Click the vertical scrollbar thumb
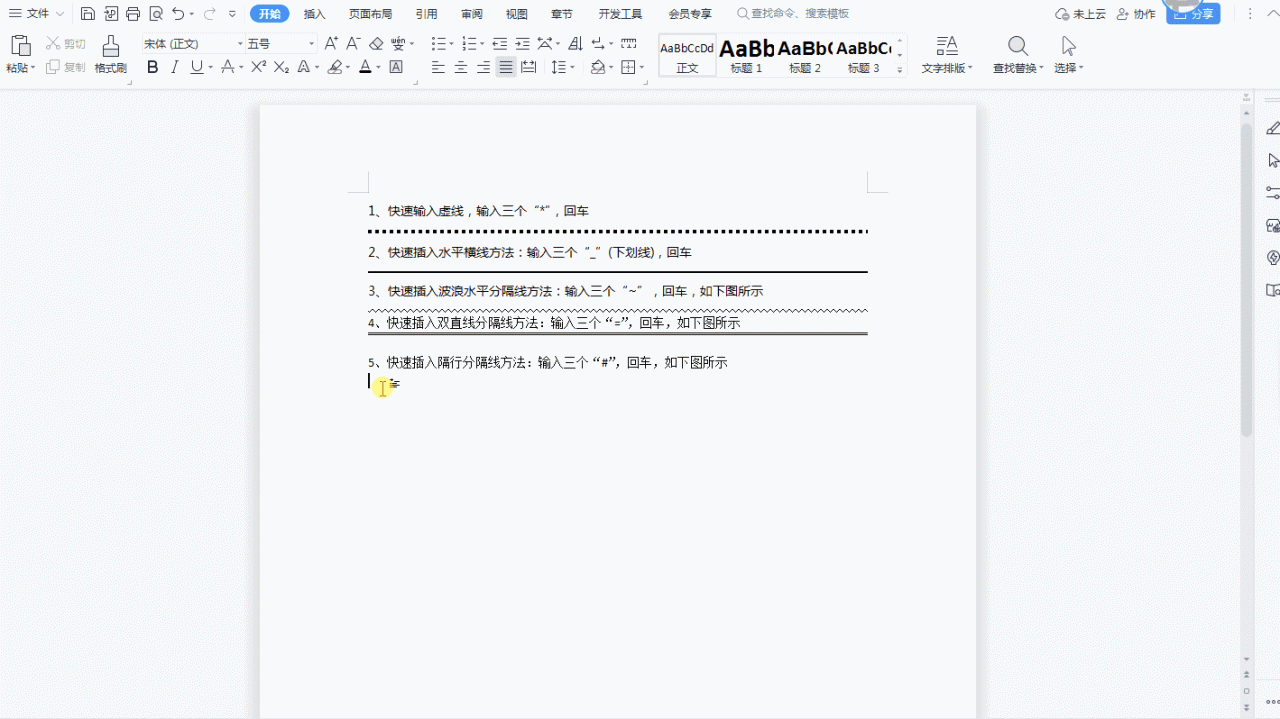This screenshot has height=719, width=1280. point(1246,280)
